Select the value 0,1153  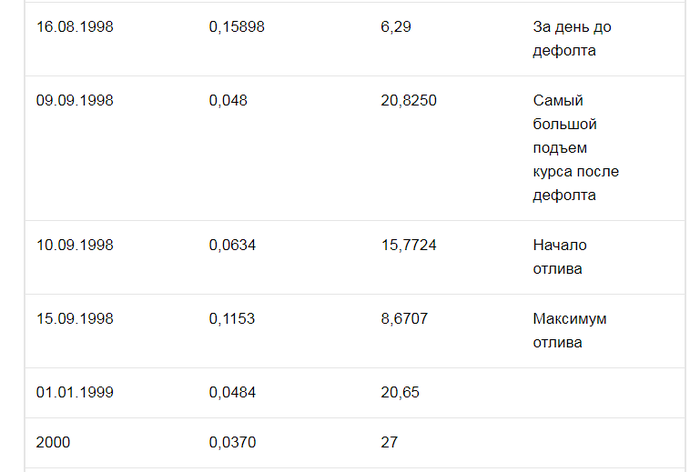click(x=232, y=319)
